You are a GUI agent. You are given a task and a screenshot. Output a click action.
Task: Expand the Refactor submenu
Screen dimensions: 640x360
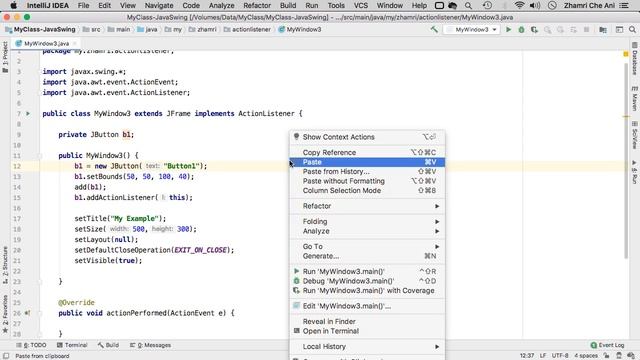coord(367,206)
